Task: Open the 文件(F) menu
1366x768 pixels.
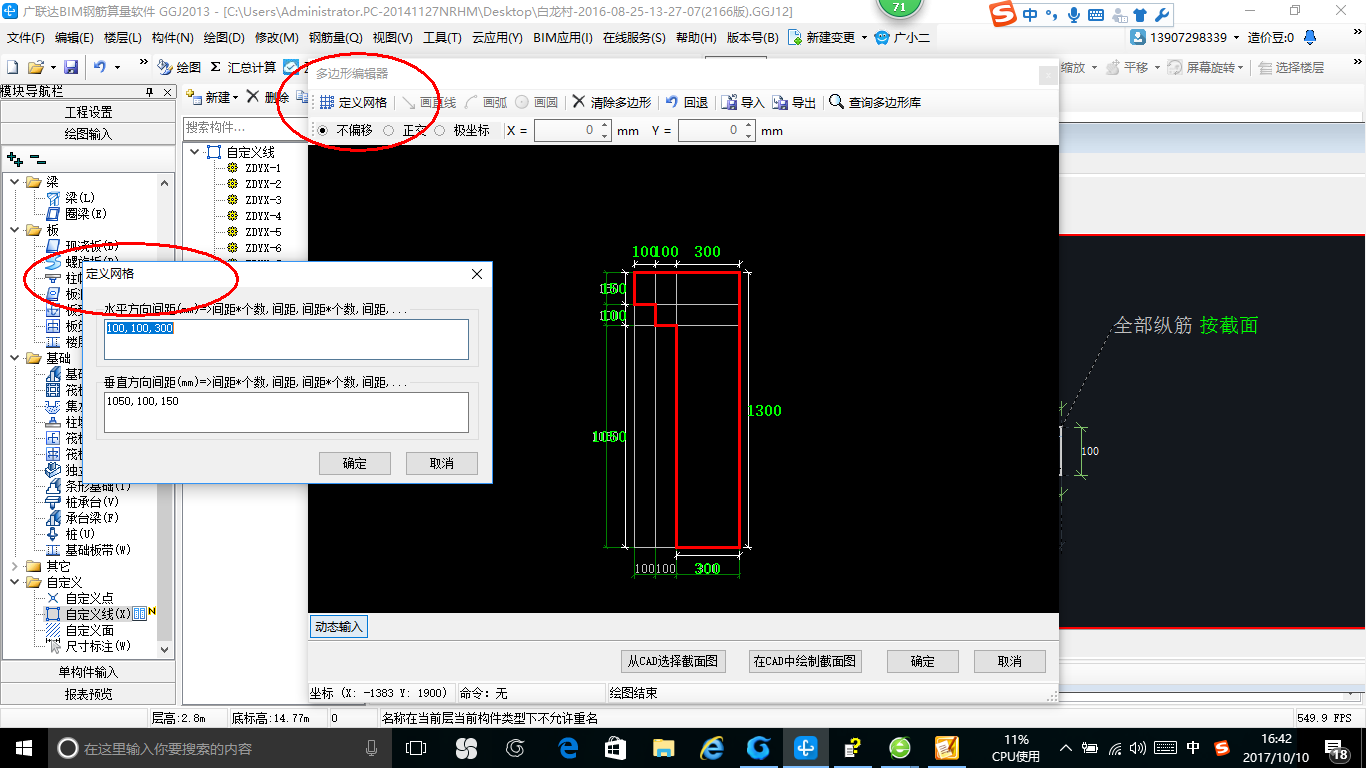Action: [x=26, y=37]
